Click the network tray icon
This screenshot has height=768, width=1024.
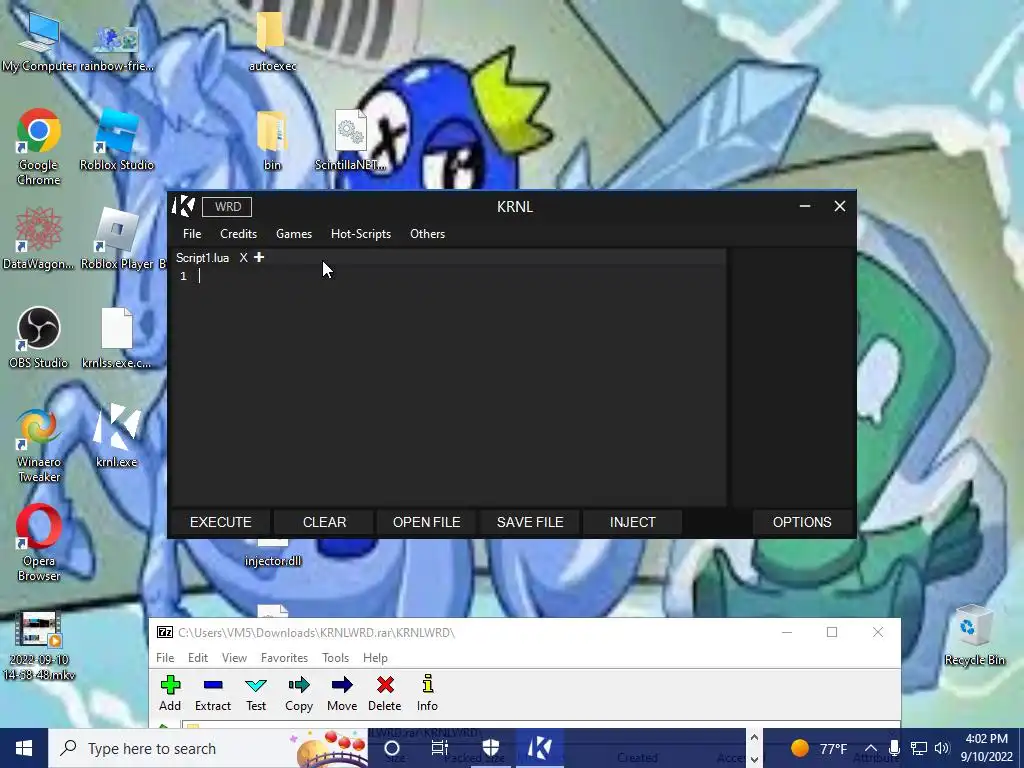click(x=919, y=748)
